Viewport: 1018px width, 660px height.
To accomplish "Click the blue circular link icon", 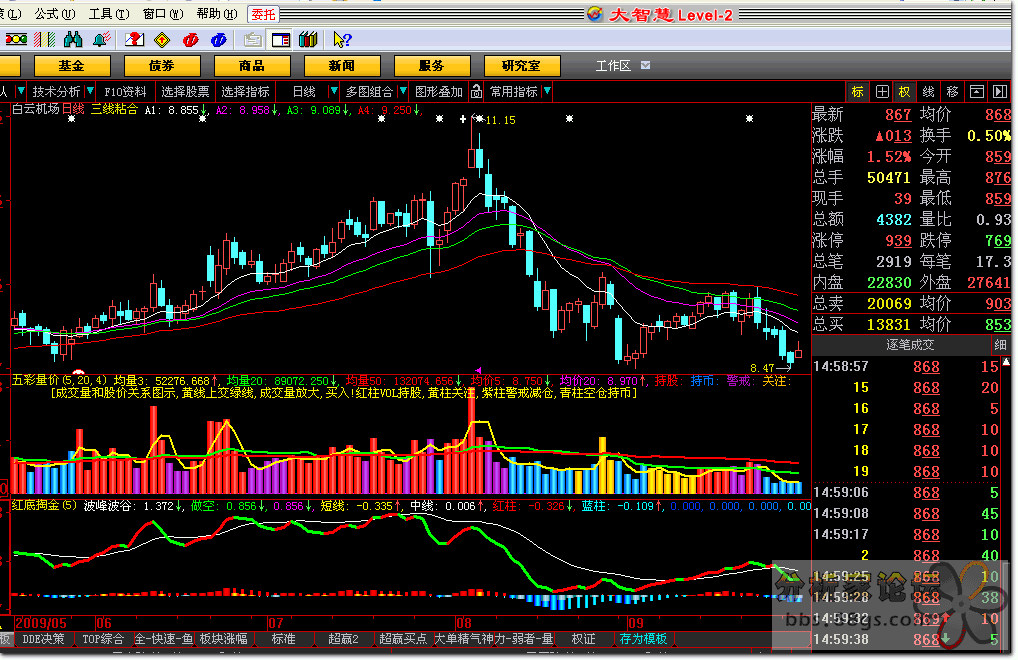I will 219,40.
